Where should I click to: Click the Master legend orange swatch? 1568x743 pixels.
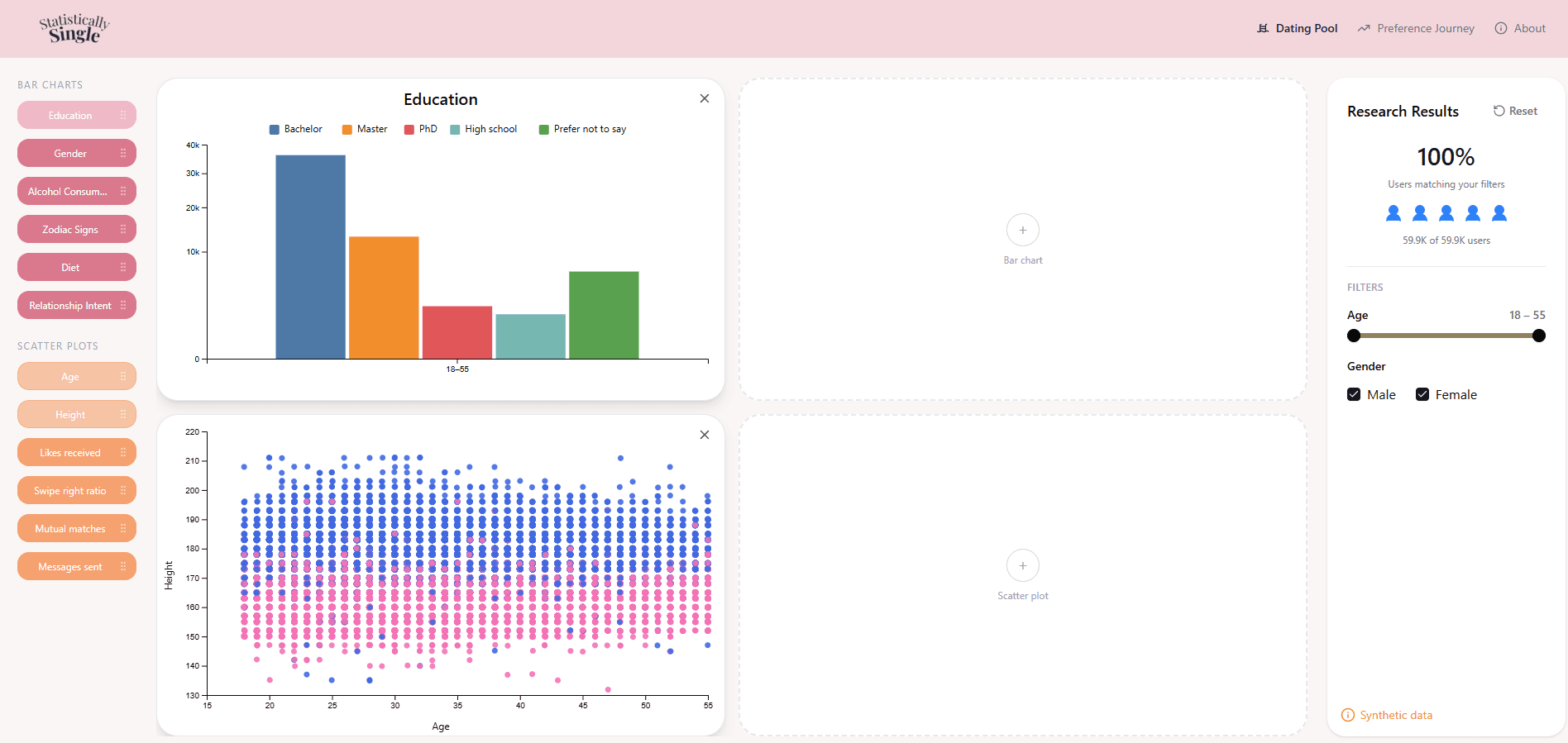point(347,130)
